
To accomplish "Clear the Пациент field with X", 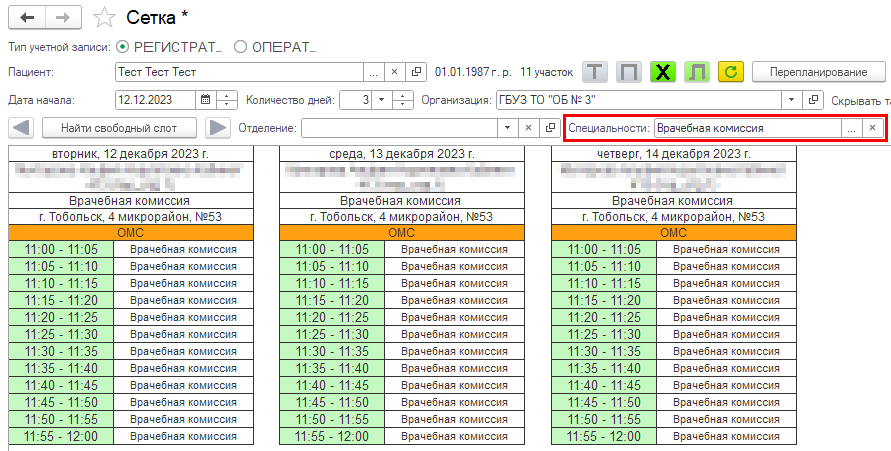I will [x=394, y=72].
